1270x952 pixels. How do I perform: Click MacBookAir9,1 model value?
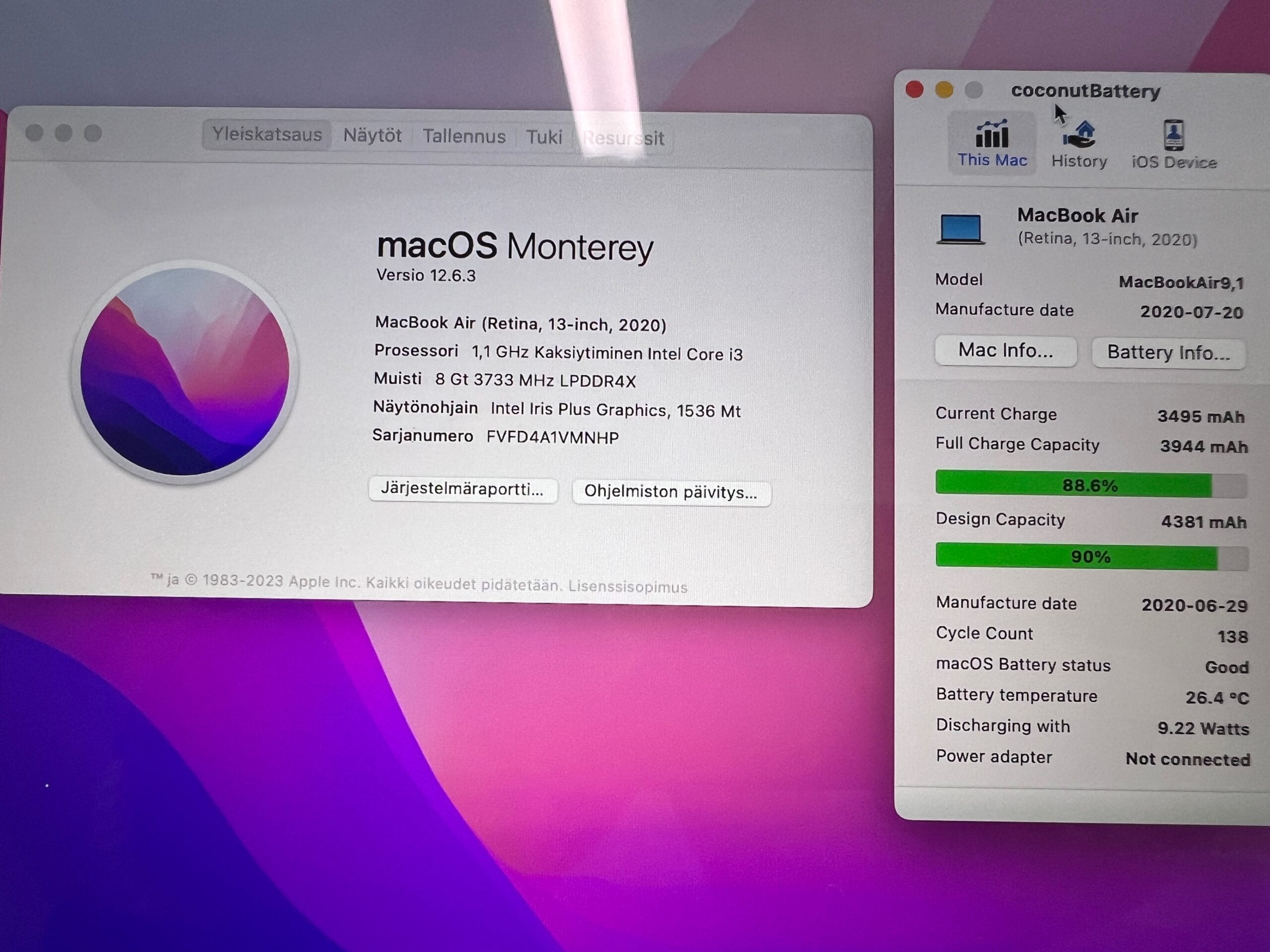(1181, 282)
